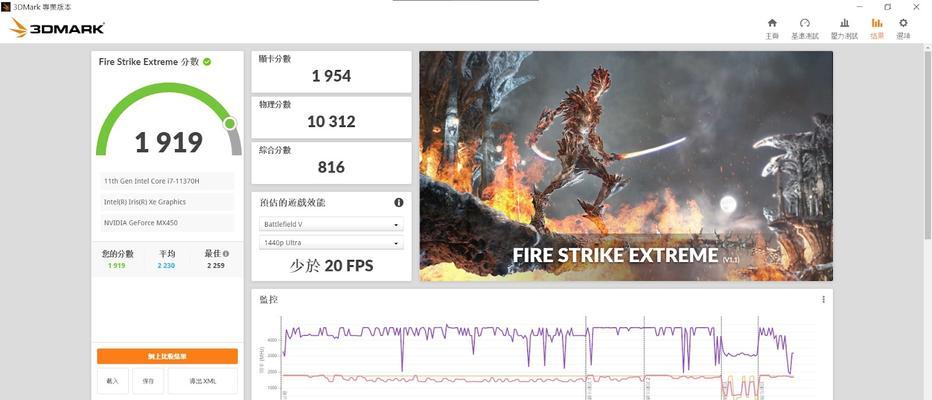Click the 11th Gen Intel Core i7-11370H row
This screenshot has height=400, width=932.
coord(167,181)
